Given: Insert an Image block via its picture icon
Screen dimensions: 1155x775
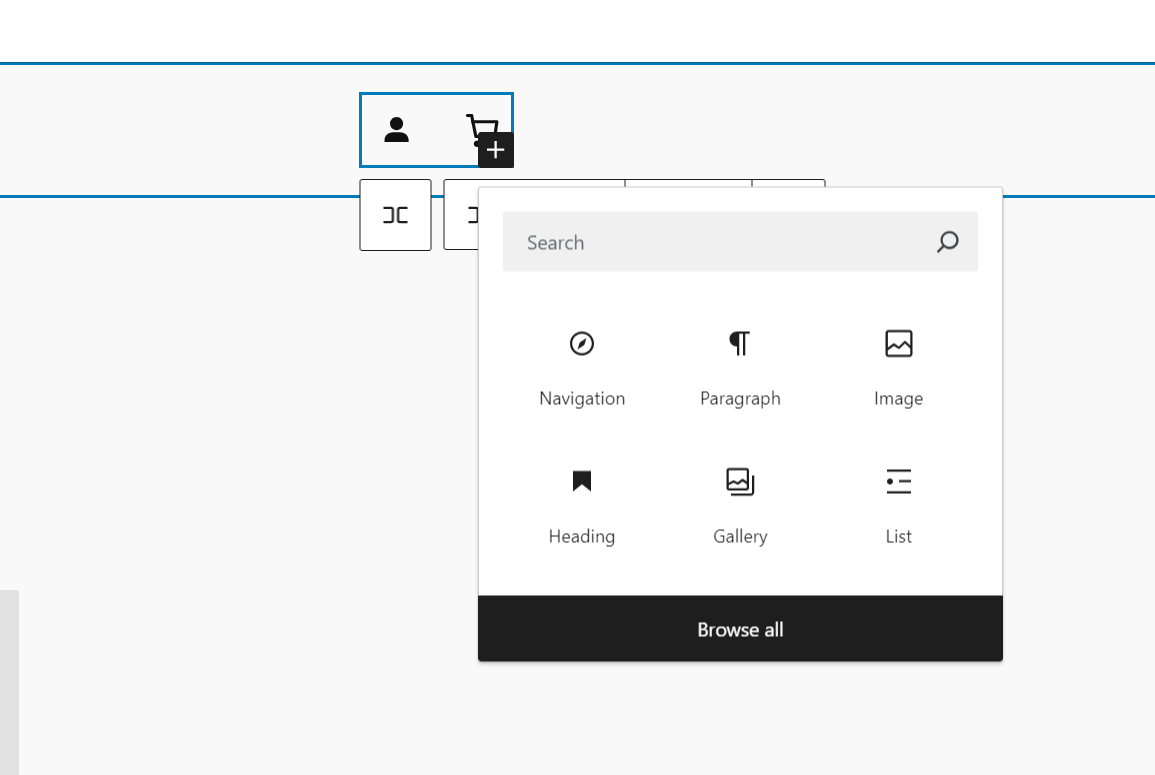Looking at the screenshot, I should click(x=898, y=343).
